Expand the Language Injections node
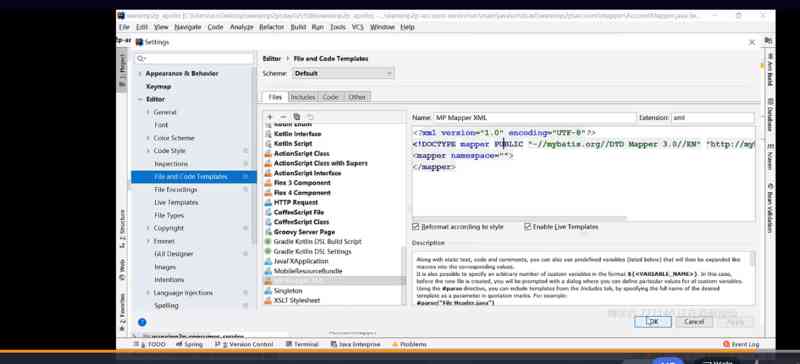 (148, 293)
